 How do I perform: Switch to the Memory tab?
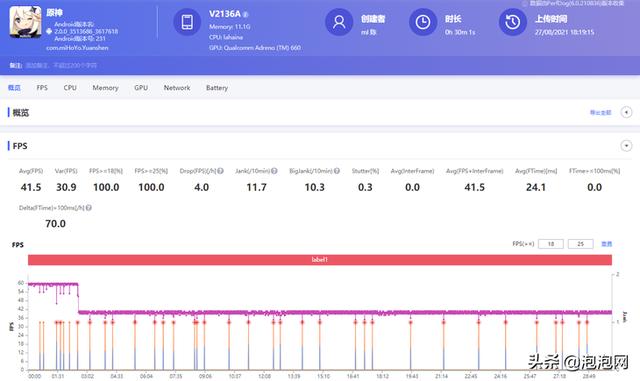105,88
